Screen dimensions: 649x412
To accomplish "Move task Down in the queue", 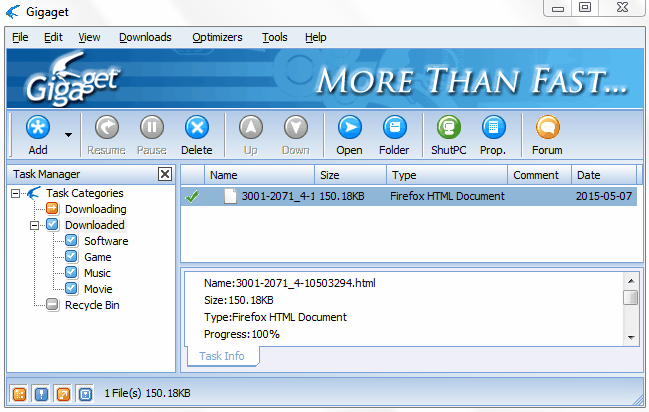I will [296, 135].
